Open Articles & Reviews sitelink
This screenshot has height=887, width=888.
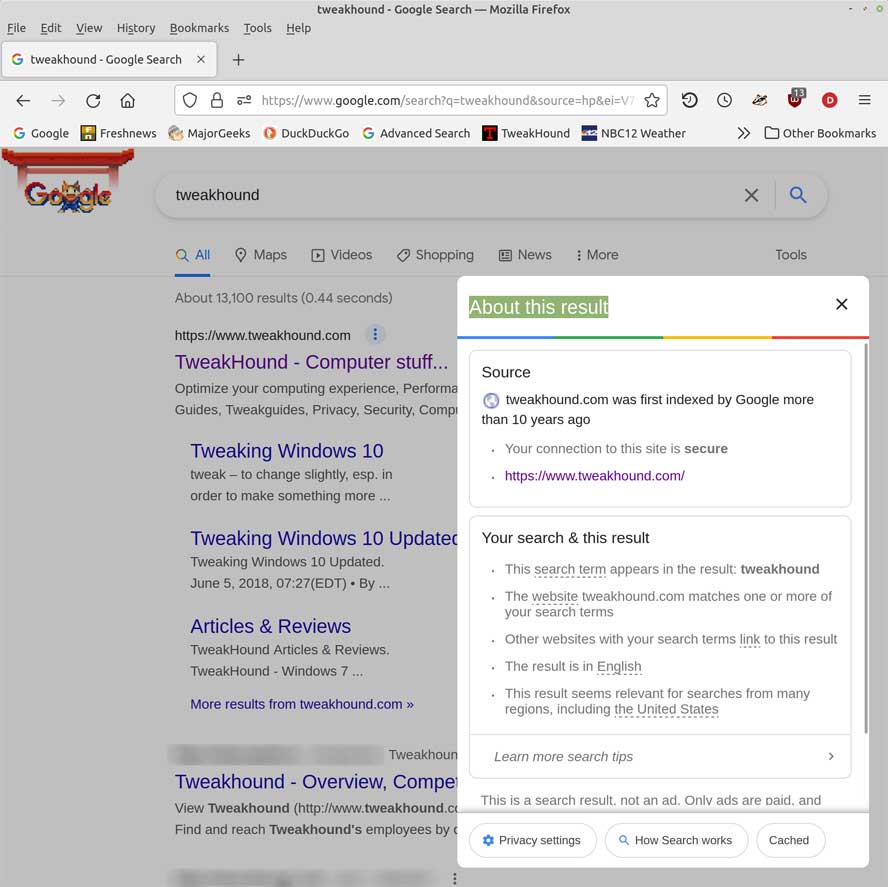(271, 626)
